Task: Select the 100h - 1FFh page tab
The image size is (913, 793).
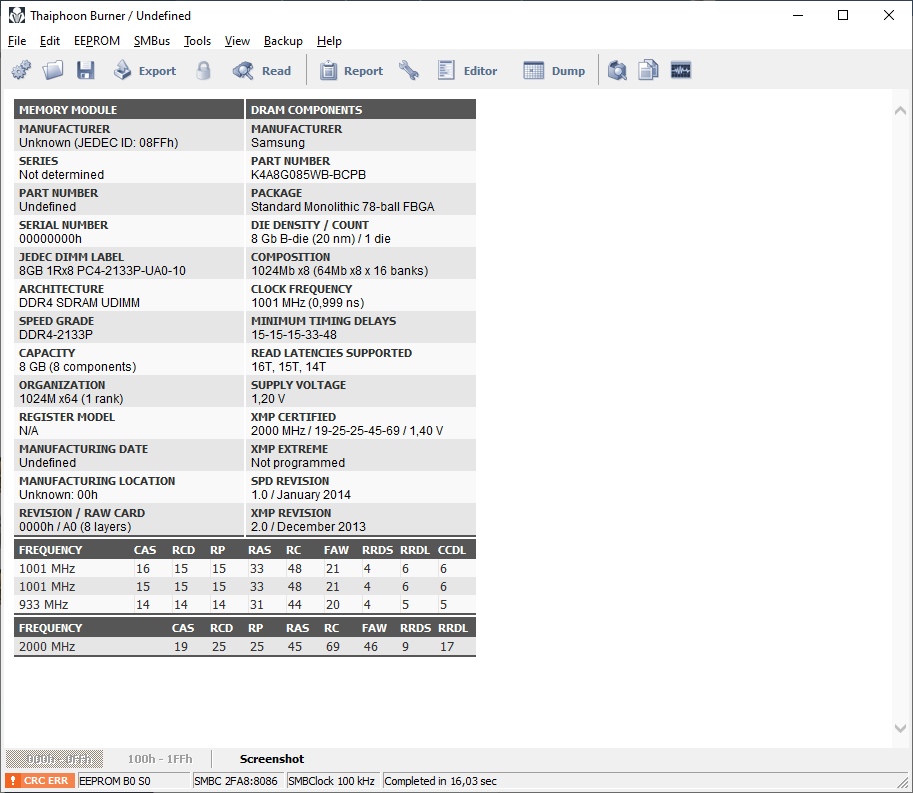Action: (x=160, y=759)
